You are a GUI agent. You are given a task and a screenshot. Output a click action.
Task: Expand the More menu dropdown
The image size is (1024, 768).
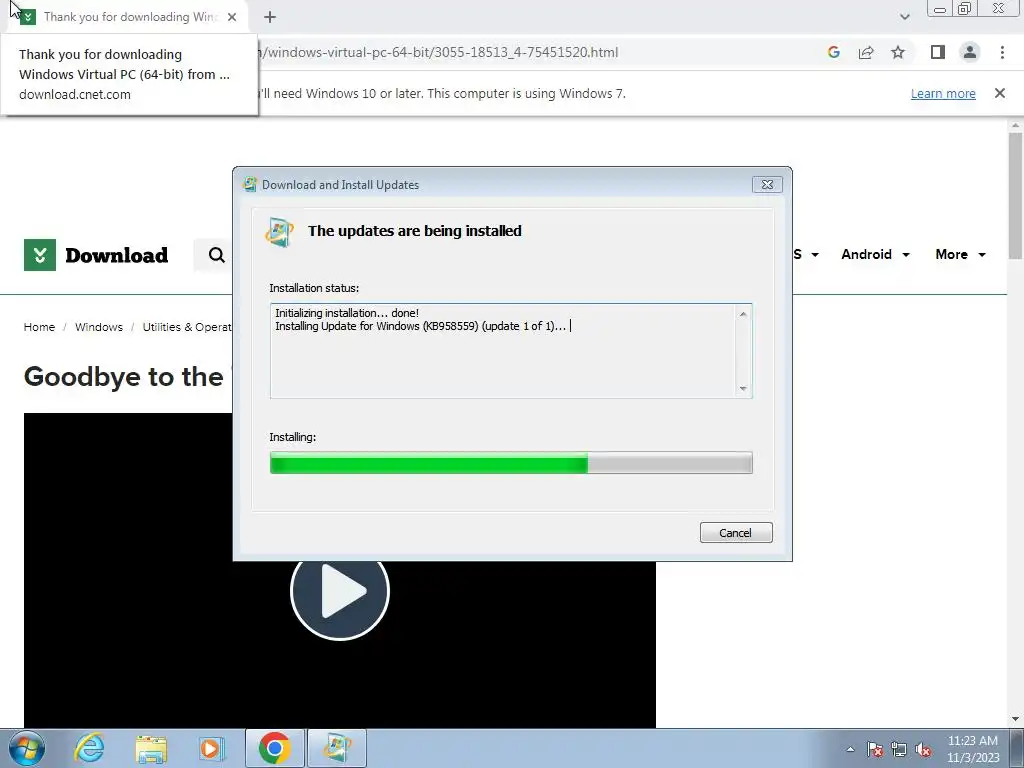[x=960, y=254]
